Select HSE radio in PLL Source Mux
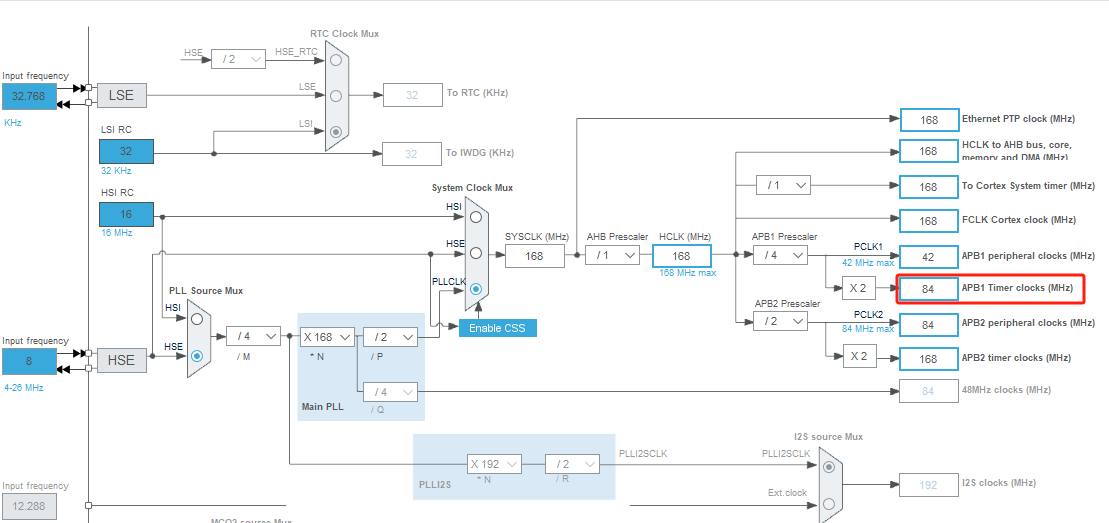 (197, 356)
